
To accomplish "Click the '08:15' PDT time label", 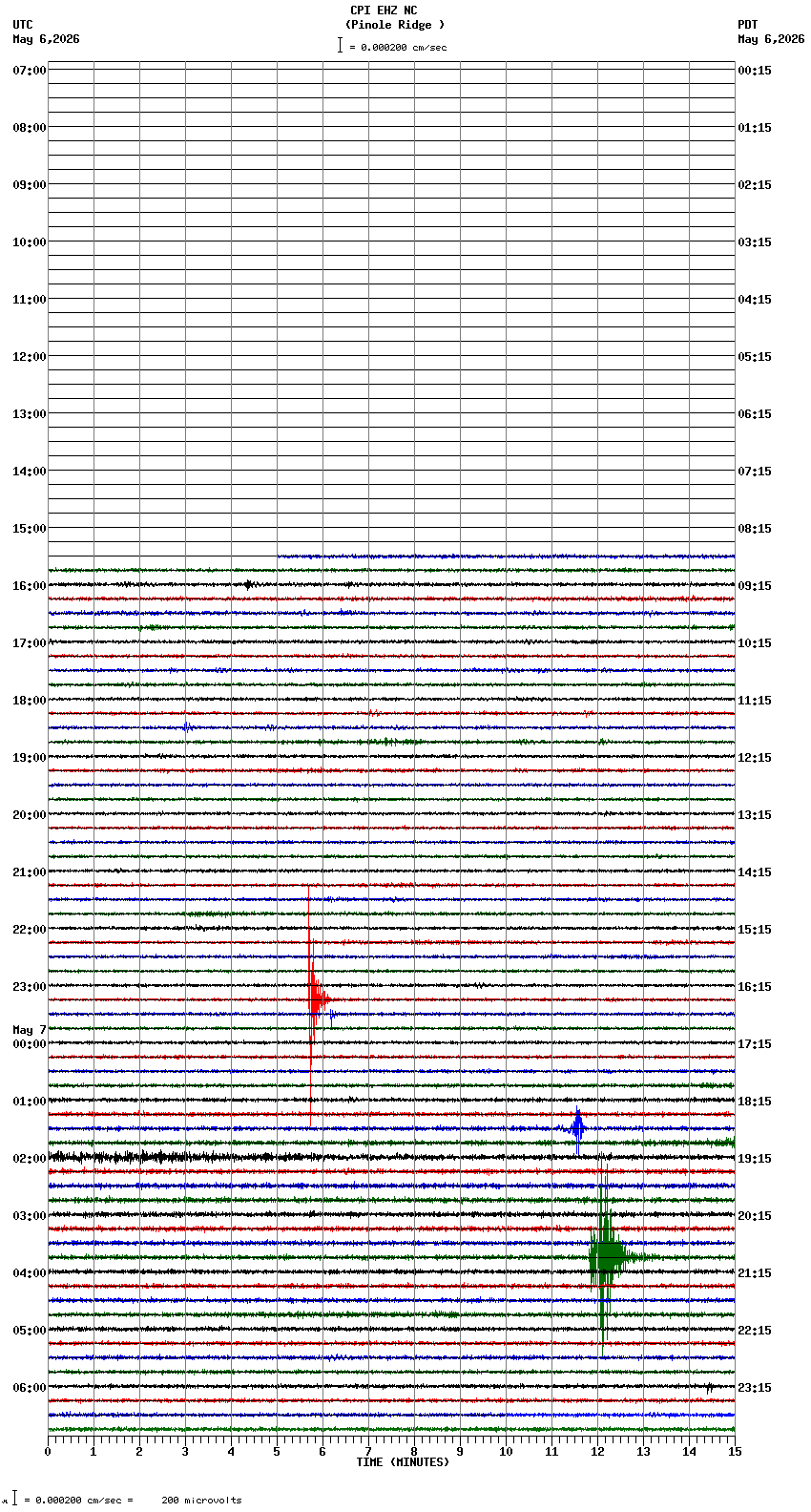I will click(x=755, y=529).
